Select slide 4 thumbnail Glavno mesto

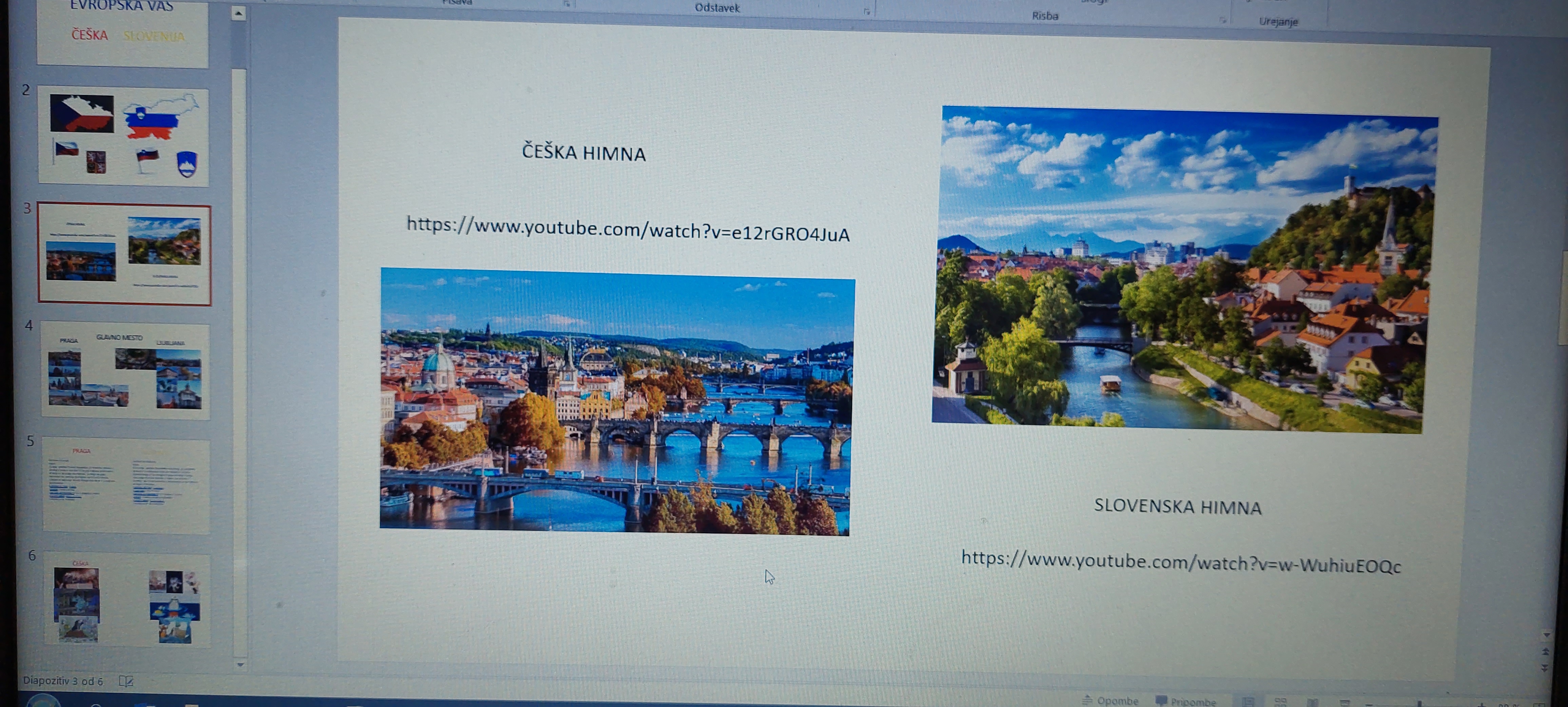point(125,371)
